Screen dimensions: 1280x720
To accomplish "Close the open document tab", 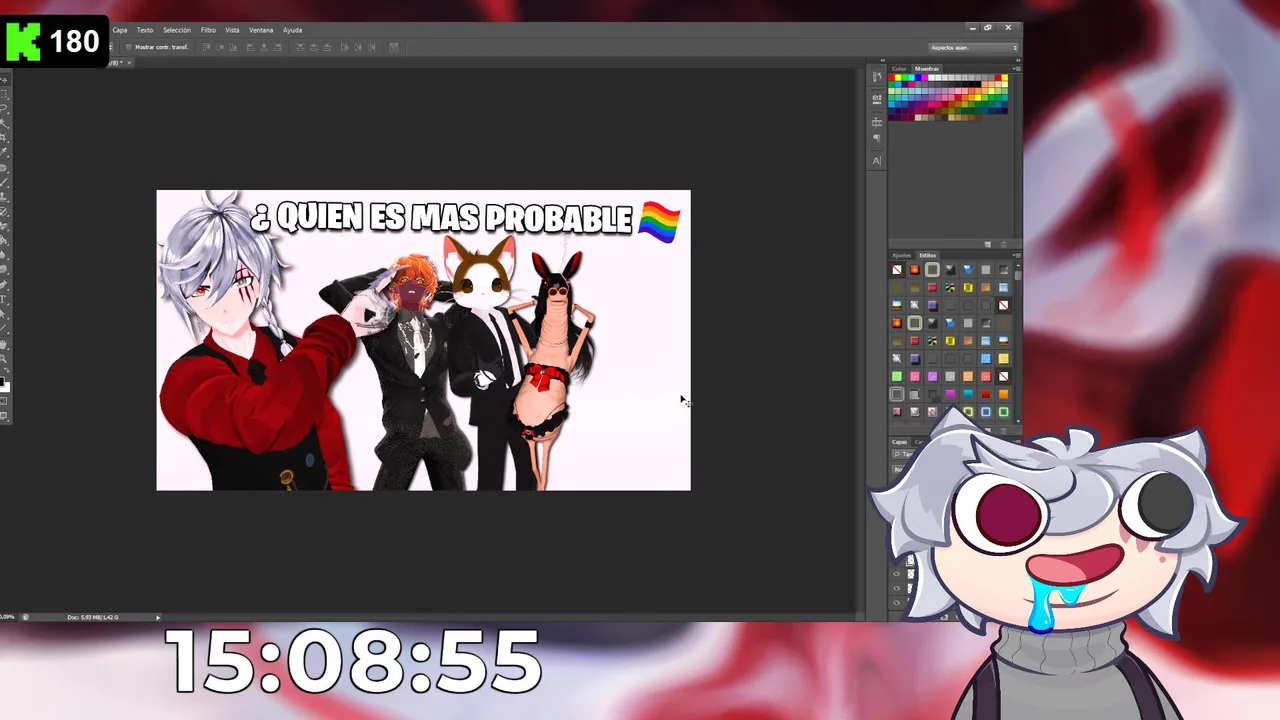I will click(x=129, y=62).
